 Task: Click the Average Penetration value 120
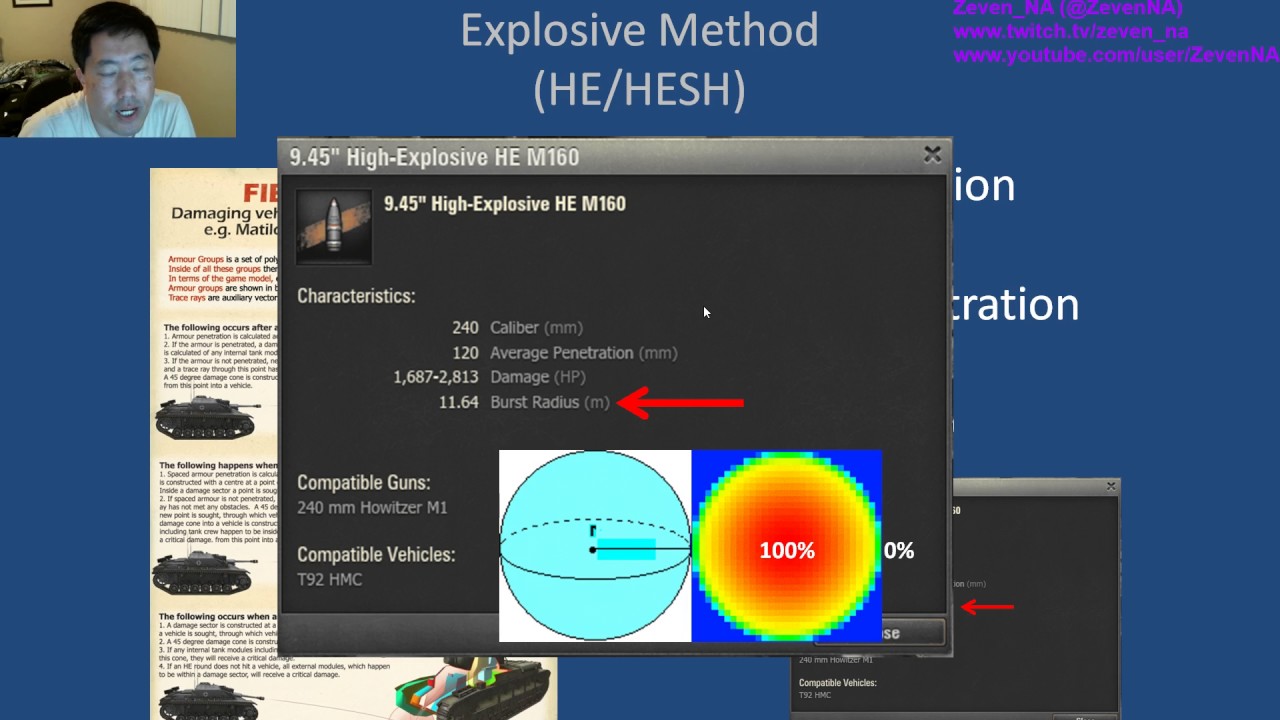pyautogui.click(x=465, y=353)
